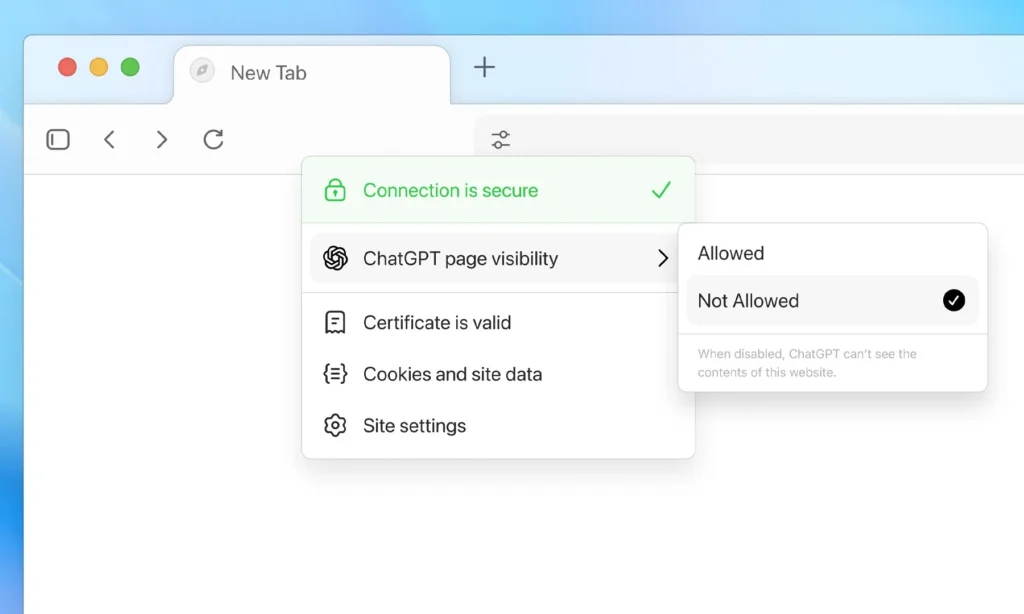
Task: Reload the page using the refresh icon
Action: coord(212,139)
